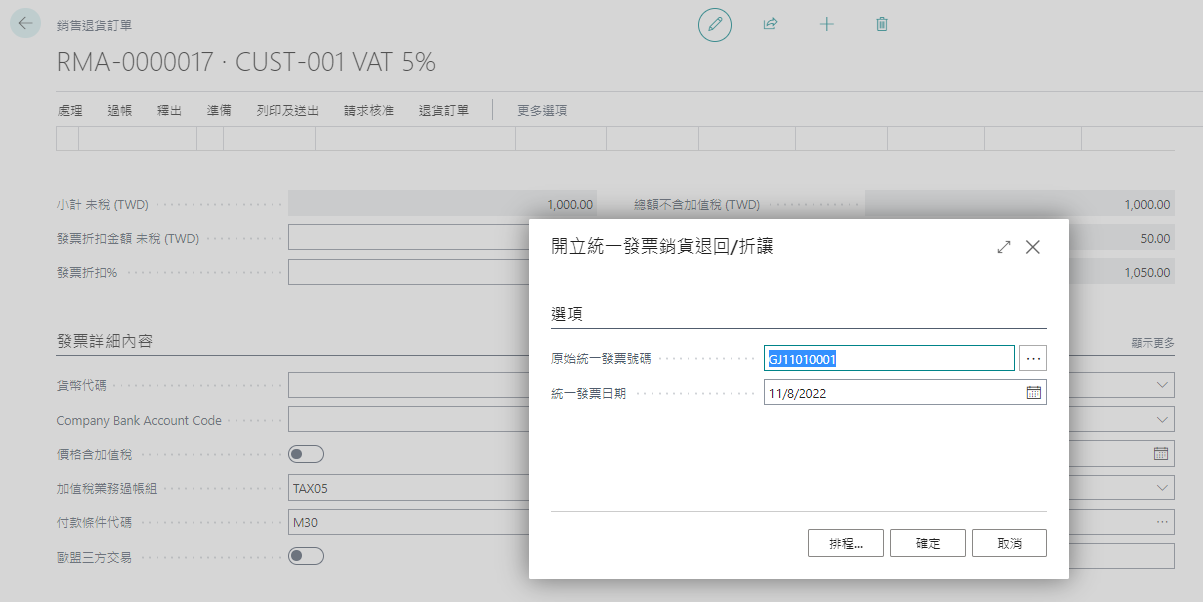Screen dimensions: 1203x602
Task: Expand the first dropdown chevron in the right column
Action: pos(1161,385)
